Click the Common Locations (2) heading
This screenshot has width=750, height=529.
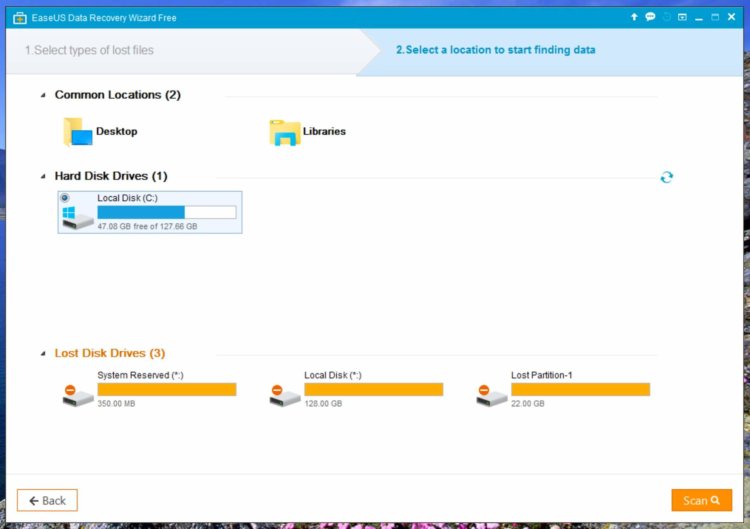point(118,95)
